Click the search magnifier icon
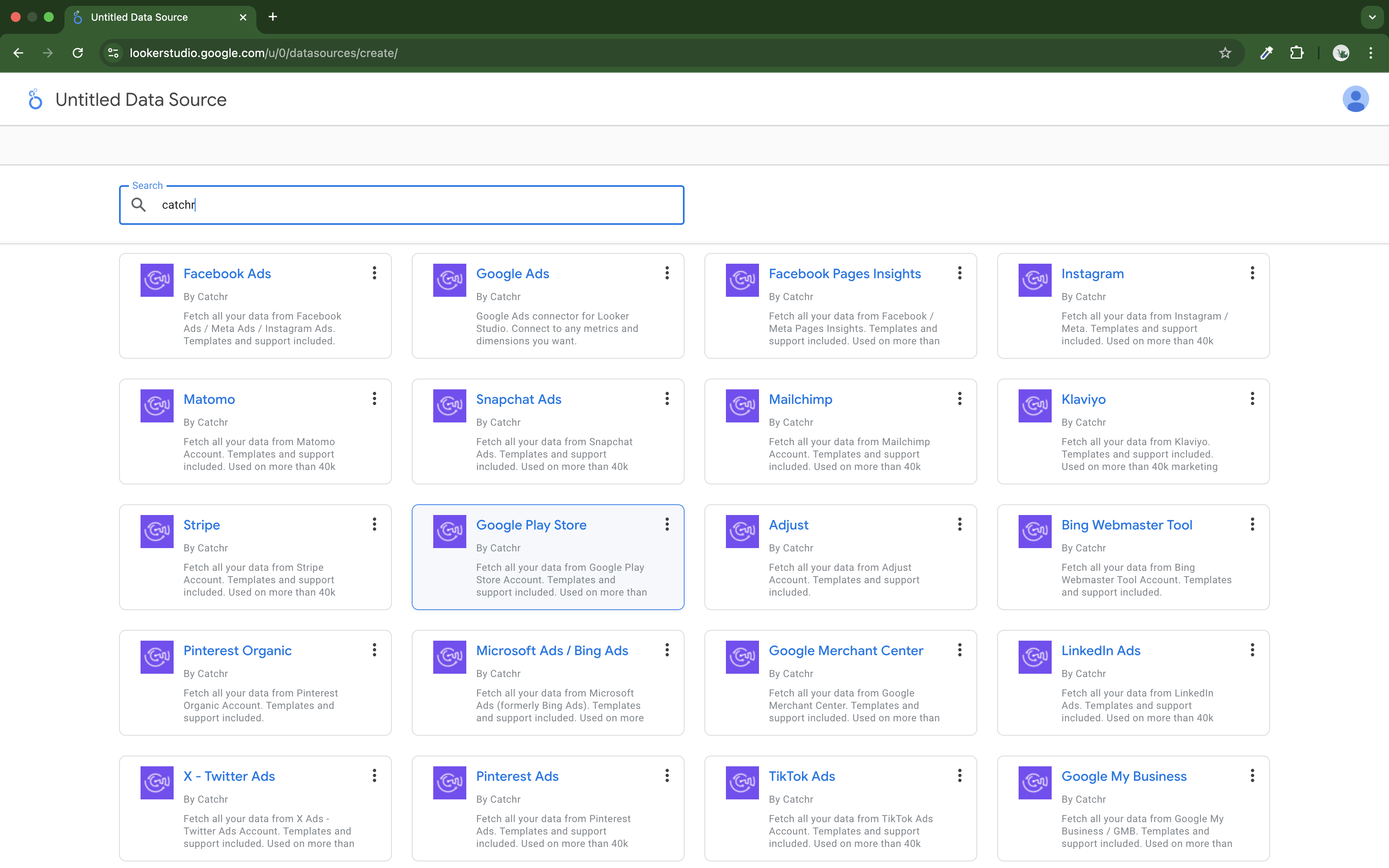1389x868 pixels. [138, 204]
